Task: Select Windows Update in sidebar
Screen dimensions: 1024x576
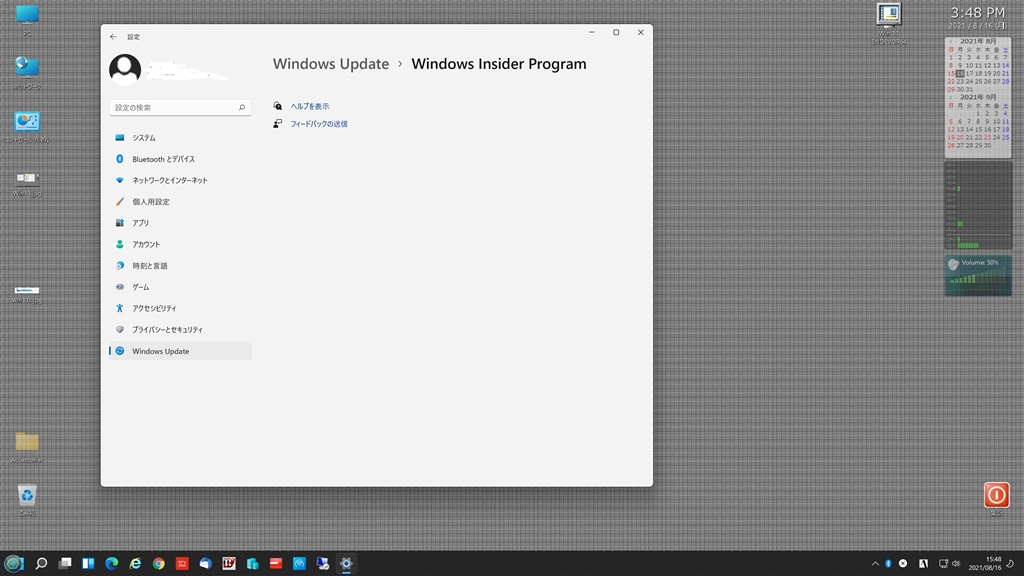Action: click(x=180, y=351)
